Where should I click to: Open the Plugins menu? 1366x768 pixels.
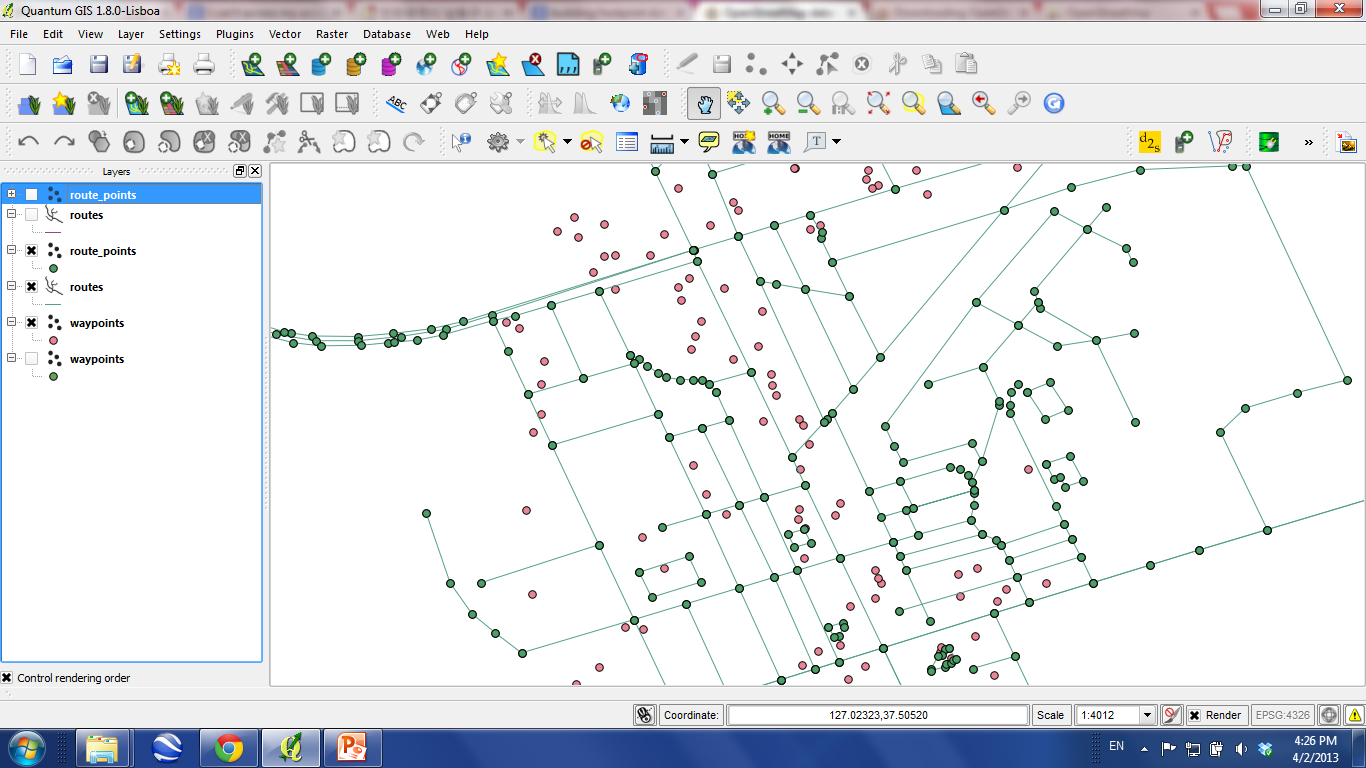tap(235, 34)
